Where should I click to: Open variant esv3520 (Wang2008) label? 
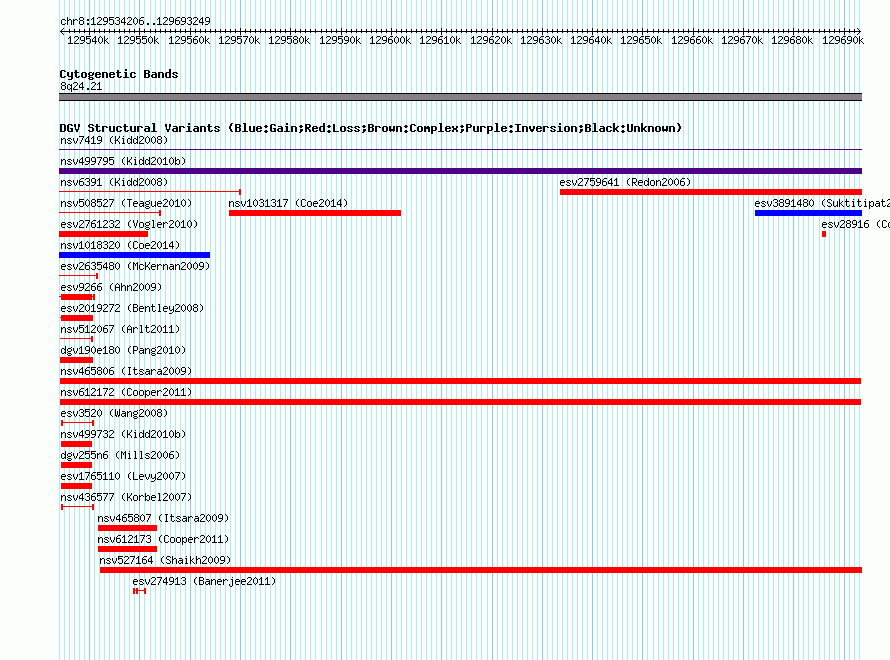tap(114, 413)
